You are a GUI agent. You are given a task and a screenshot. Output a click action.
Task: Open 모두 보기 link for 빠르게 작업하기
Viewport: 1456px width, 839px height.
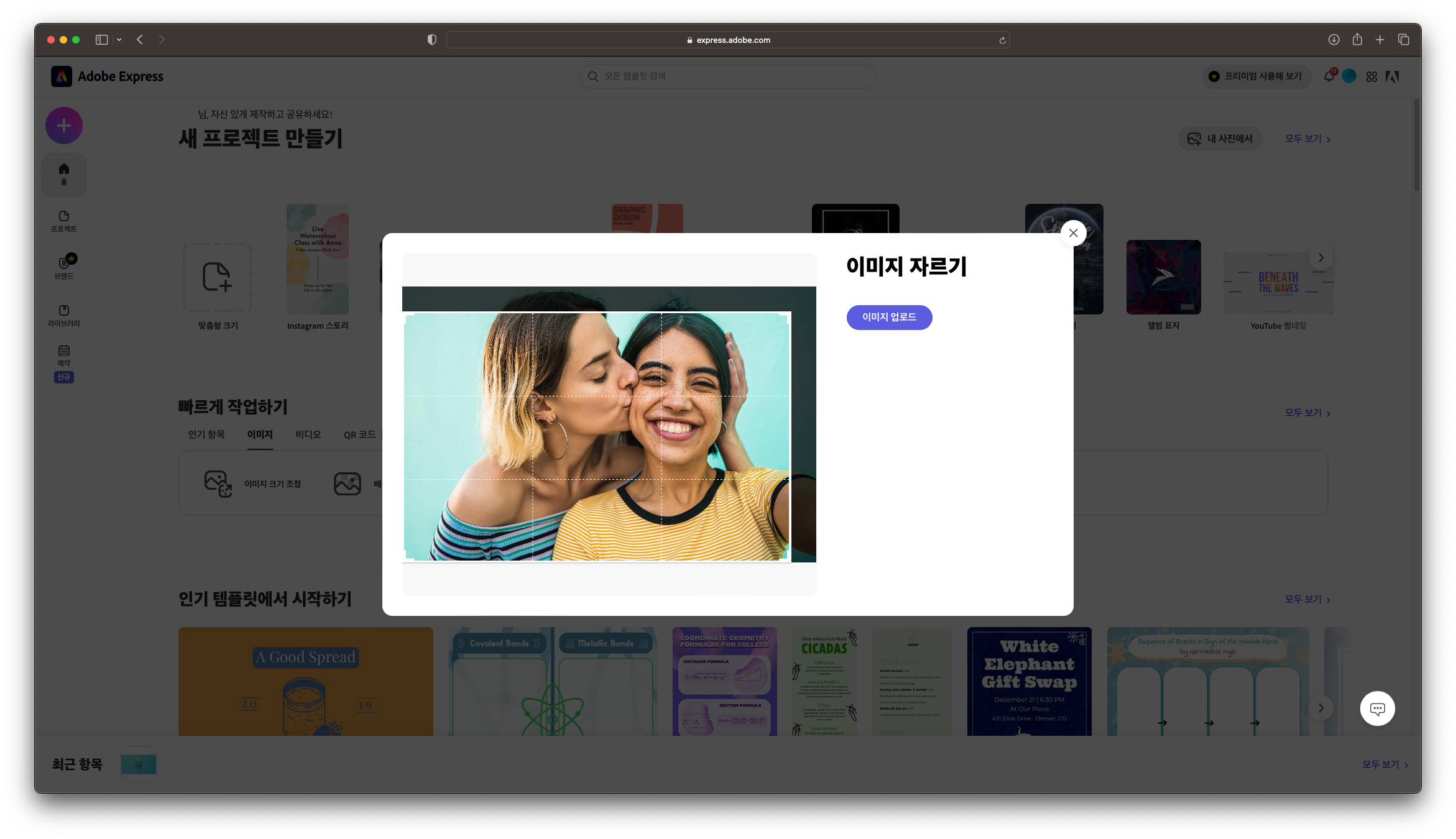(x=1307, y=413)
